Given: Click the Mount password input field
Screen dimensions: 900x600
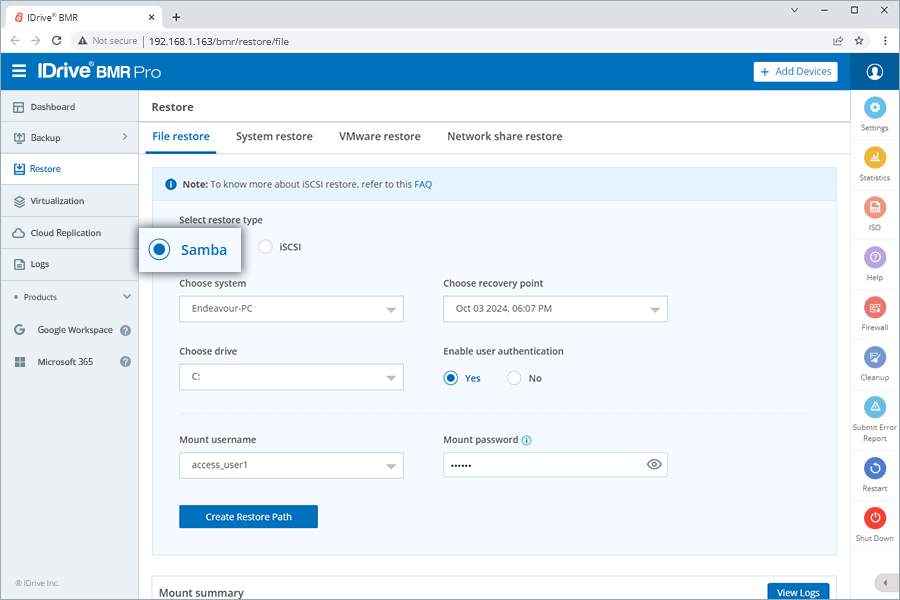Looking at the screenshot, I should point(540,465).
